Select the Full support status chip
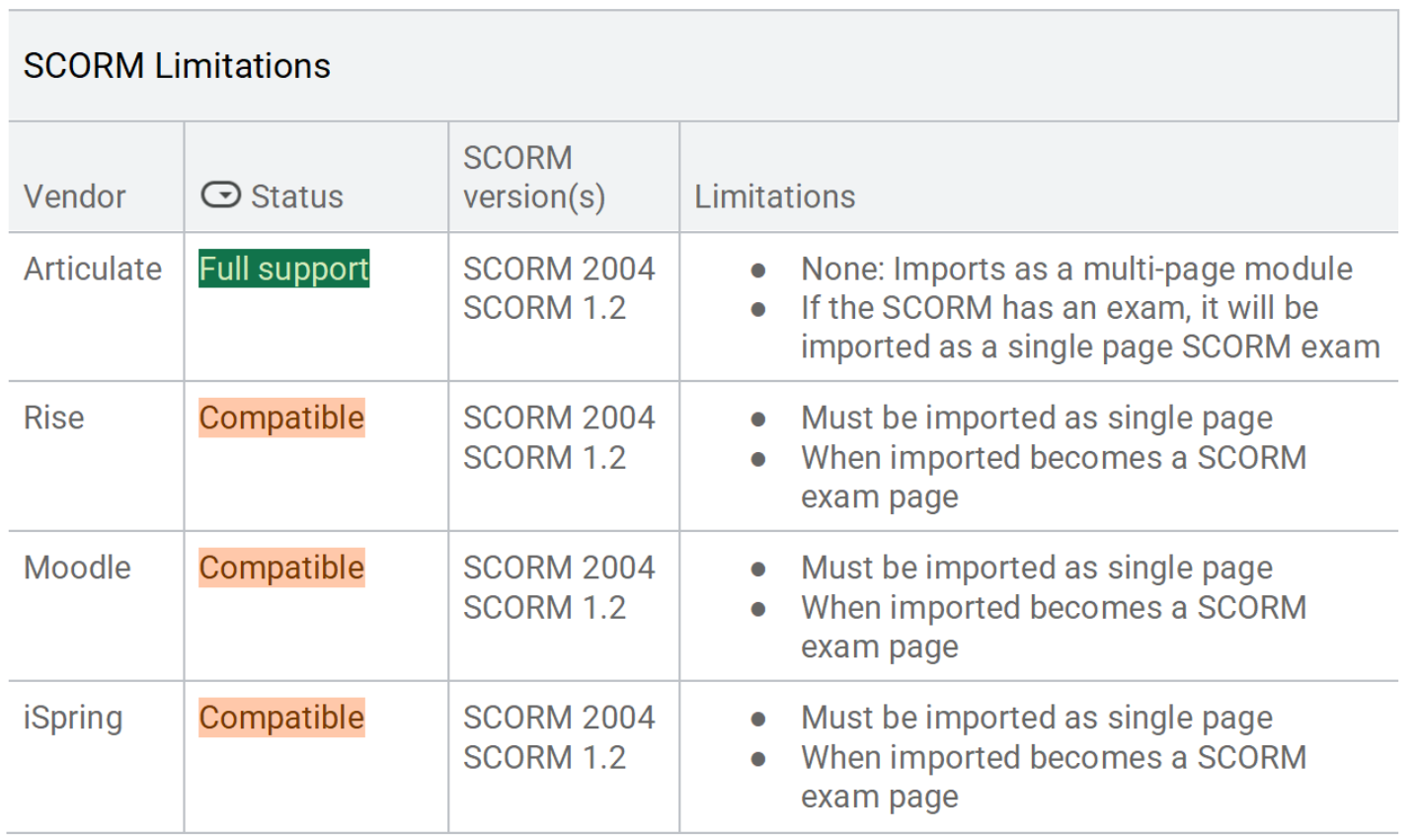The width and height of the screenshot is (1418, 840). (284, 268)
